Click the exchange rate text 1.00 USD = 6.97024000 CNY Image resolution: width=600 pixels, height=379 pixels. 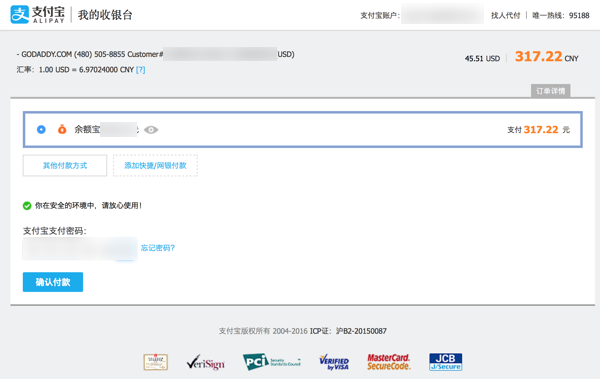(x=86, y=70)
